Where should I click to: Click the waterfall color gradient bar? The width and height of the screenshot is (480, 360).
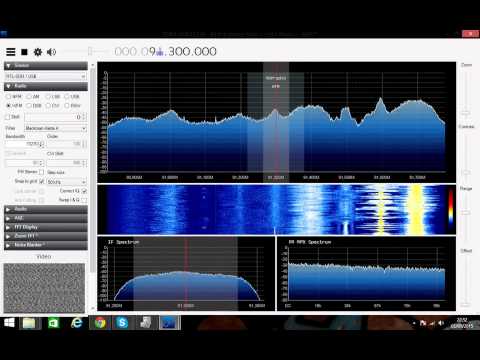[x=451, y=207]
